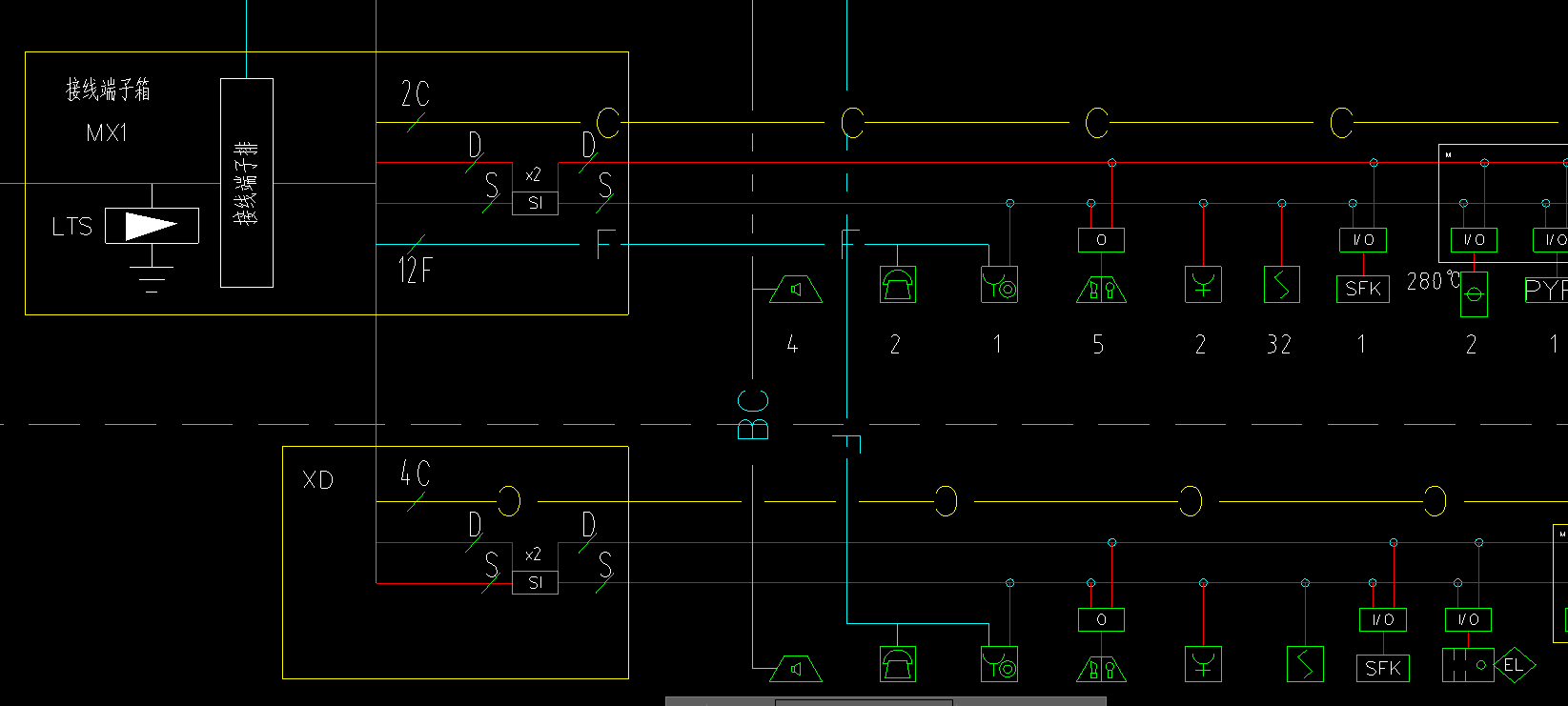Select the LTS amplifier triangle symbol

click(x=152, y=226)
